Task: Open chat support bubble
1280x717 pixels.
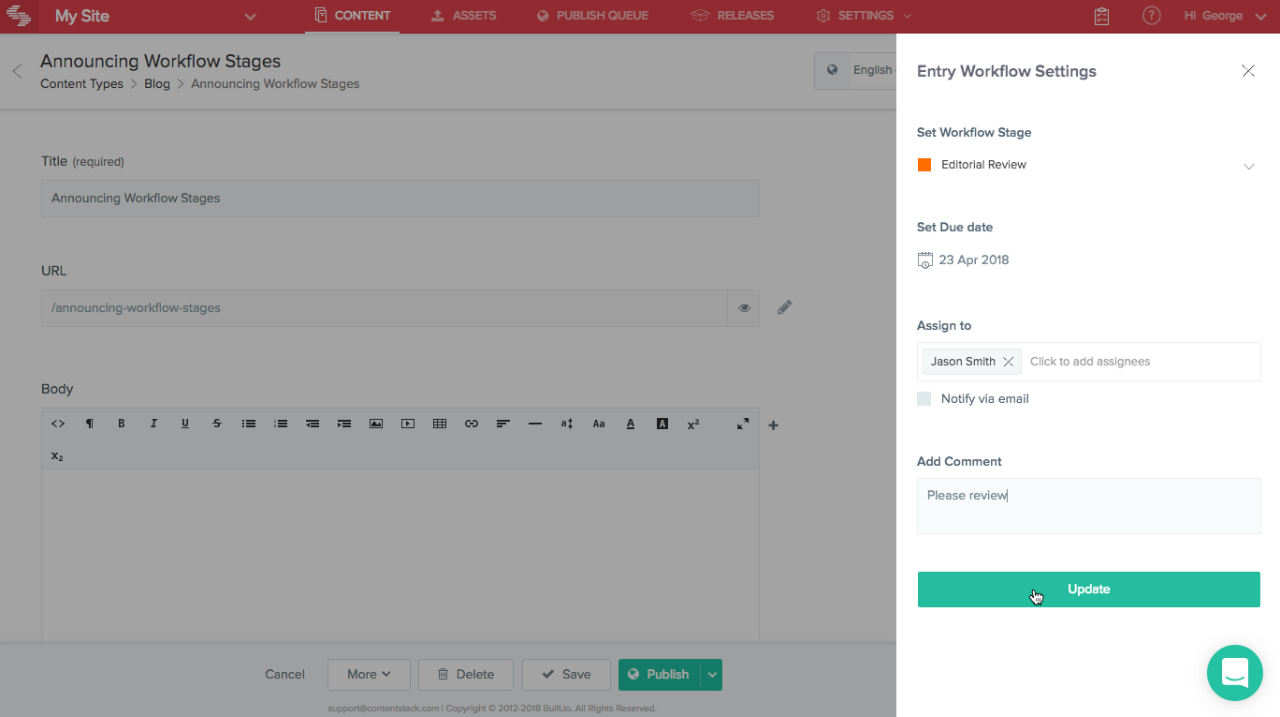Action: pos(1235,673)
